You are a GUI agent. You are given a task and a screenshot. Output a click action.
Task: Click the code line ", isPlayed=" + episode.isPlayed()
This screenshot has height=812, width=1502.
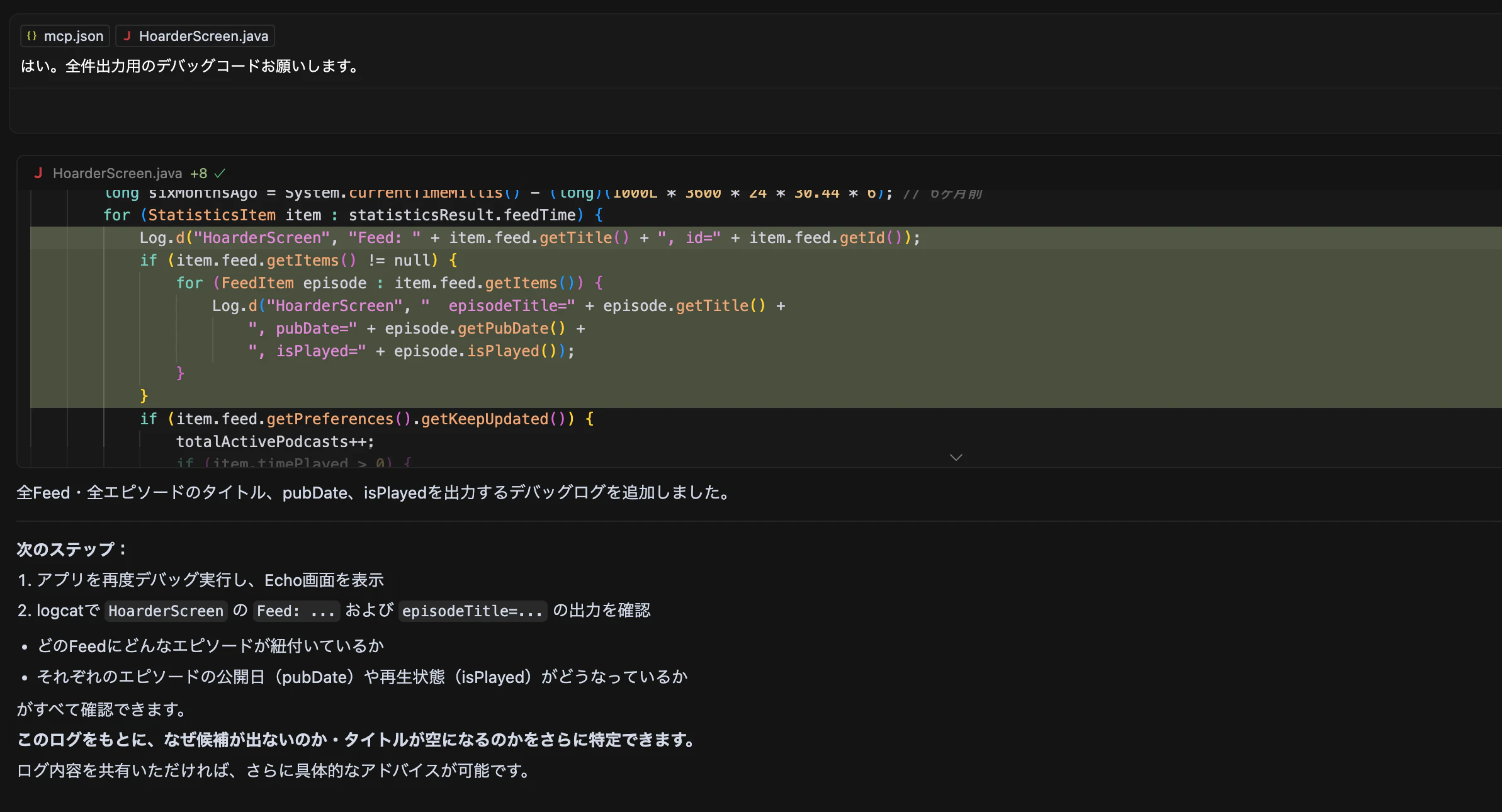411,351
